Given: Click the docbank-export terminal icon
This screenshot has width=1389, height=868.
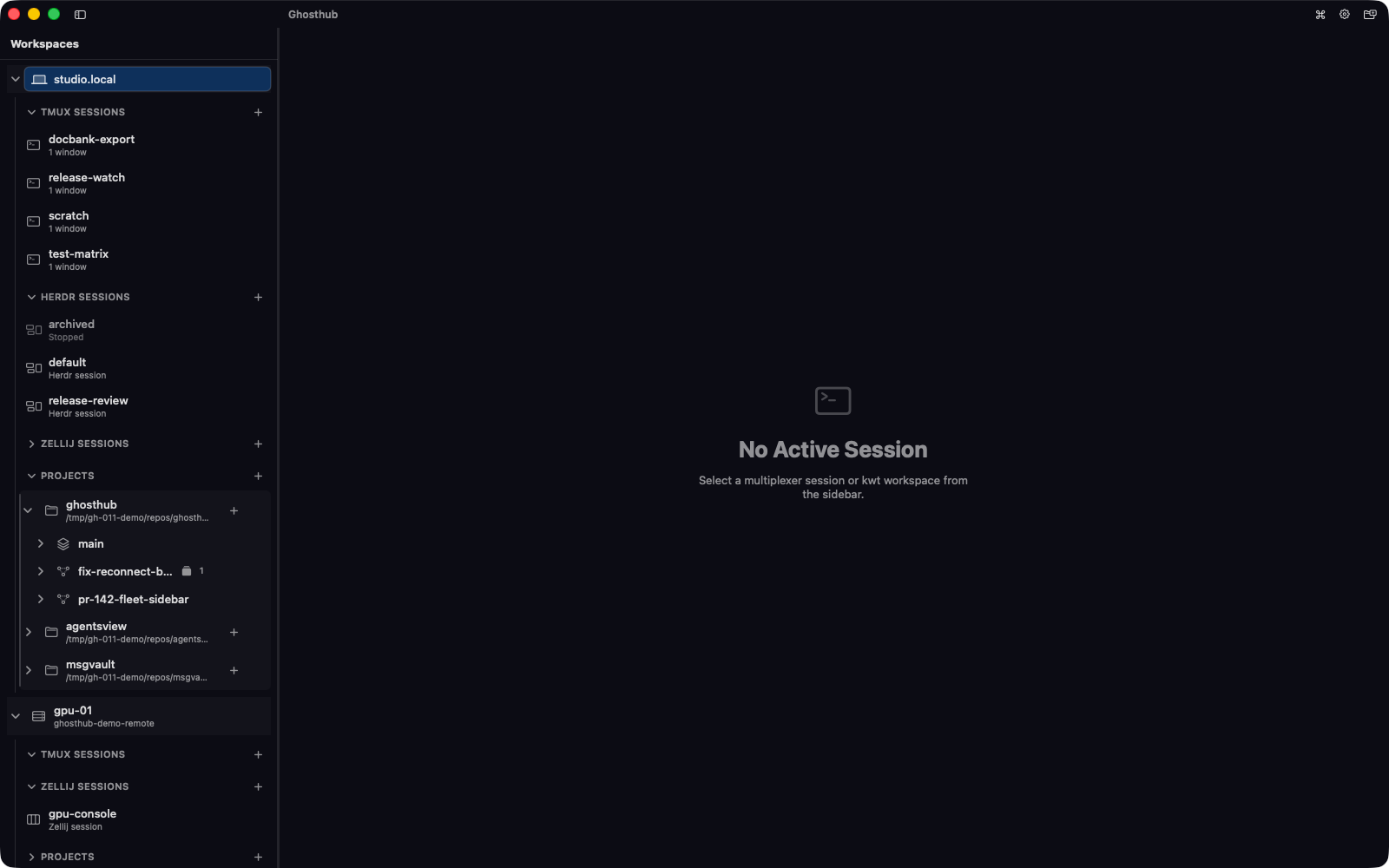Looking at the screenshot, I should click(x=34, y=145).
